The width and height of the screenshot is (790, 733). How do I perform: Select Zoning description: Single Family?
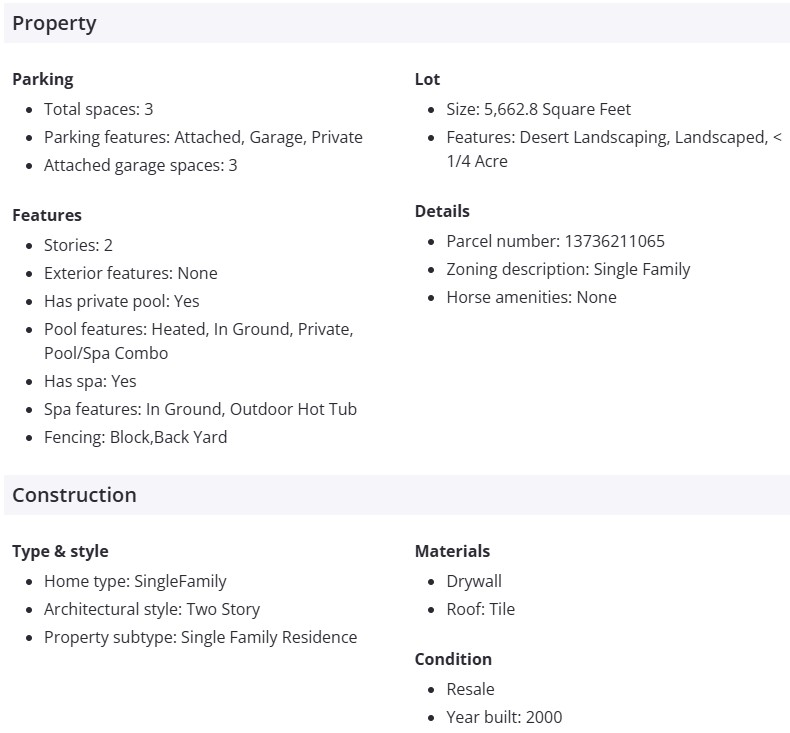(568, 269)
